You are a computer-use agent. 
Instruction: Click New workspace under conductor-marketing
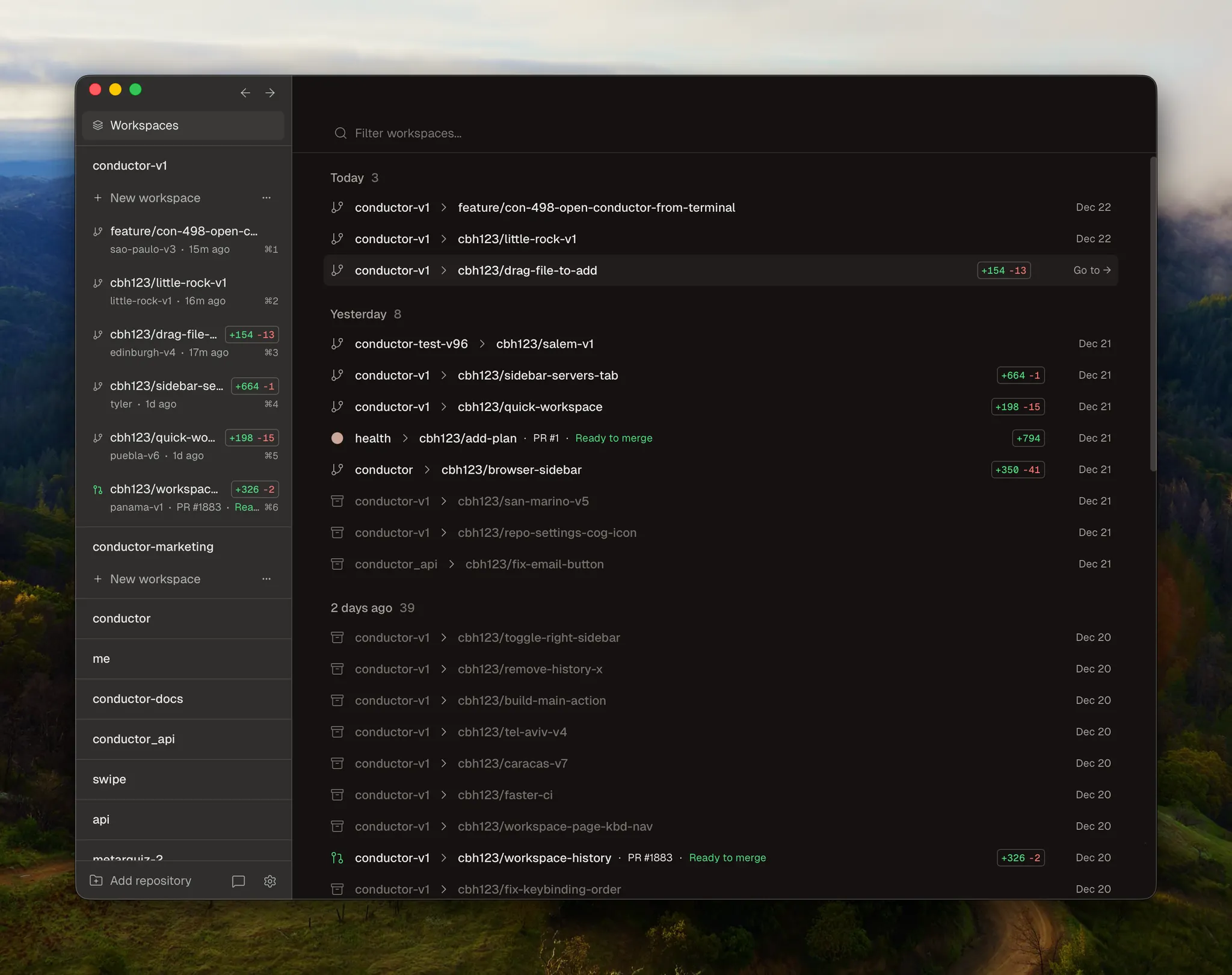[155, 579]
